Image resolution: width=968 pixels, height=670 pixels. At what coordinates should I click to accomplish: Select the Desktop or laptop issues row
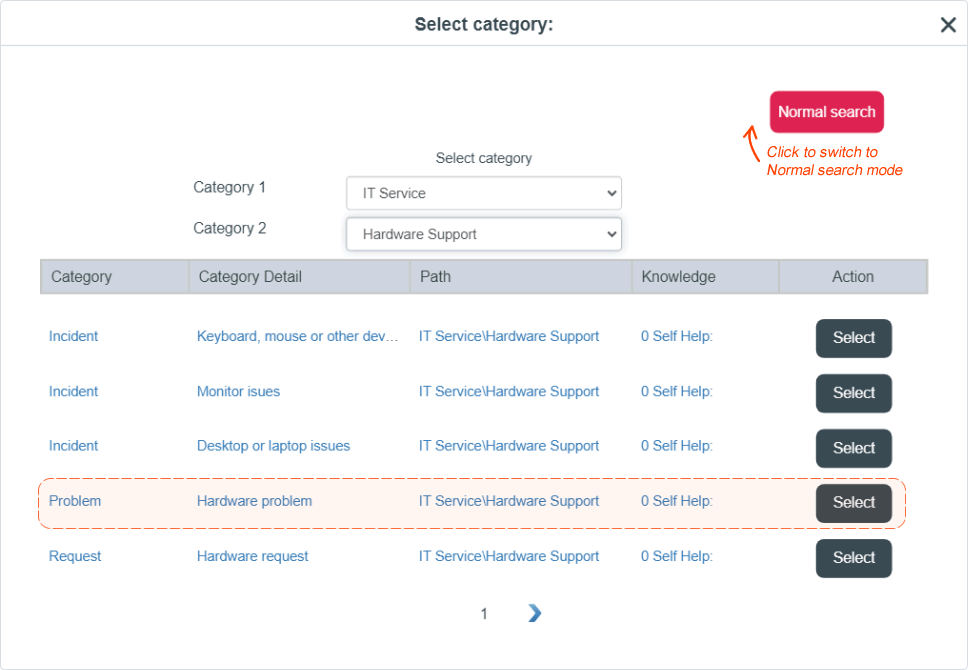(x=854, y=448)
